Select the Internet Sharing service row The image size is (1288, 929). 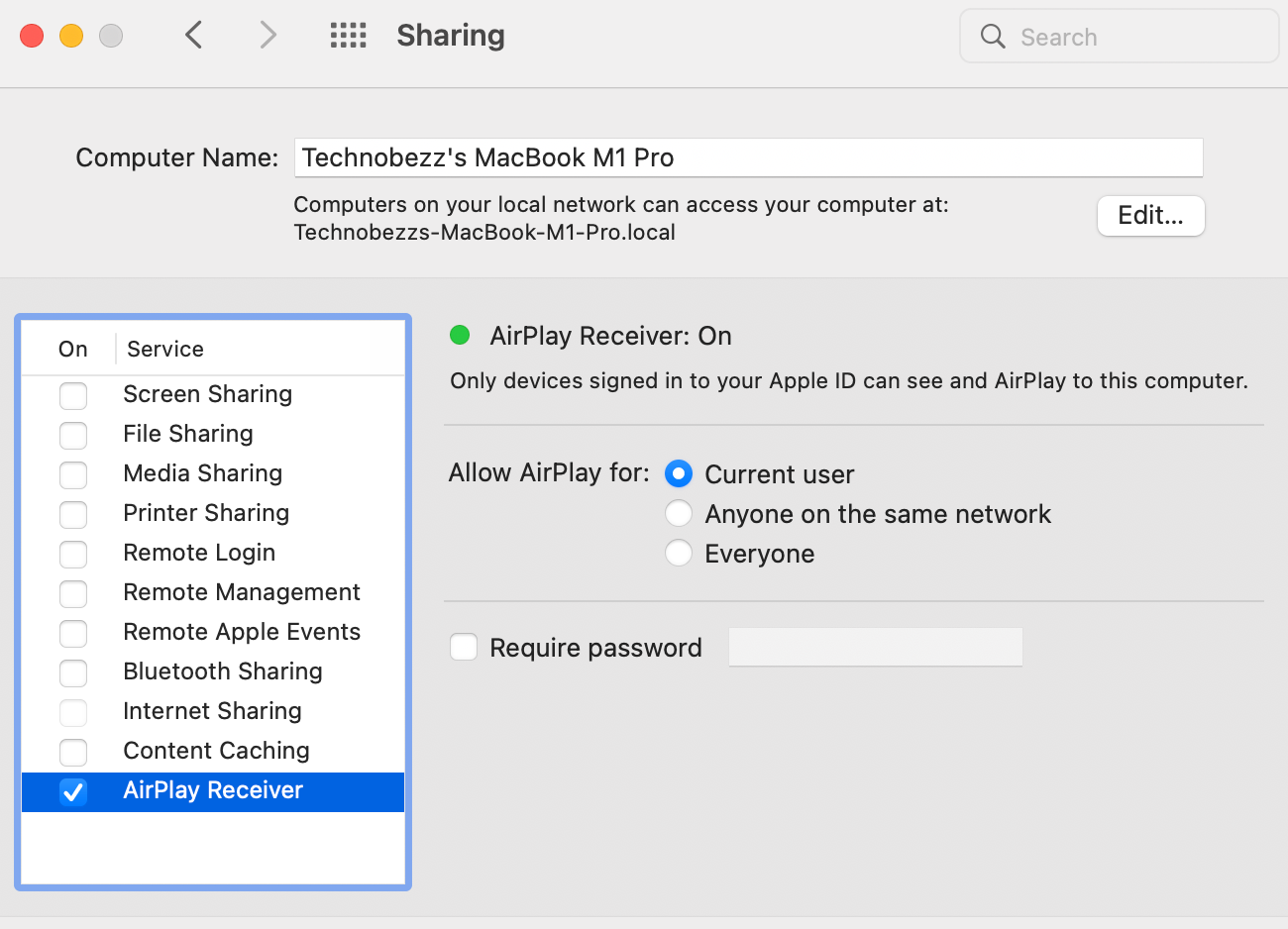213,712
